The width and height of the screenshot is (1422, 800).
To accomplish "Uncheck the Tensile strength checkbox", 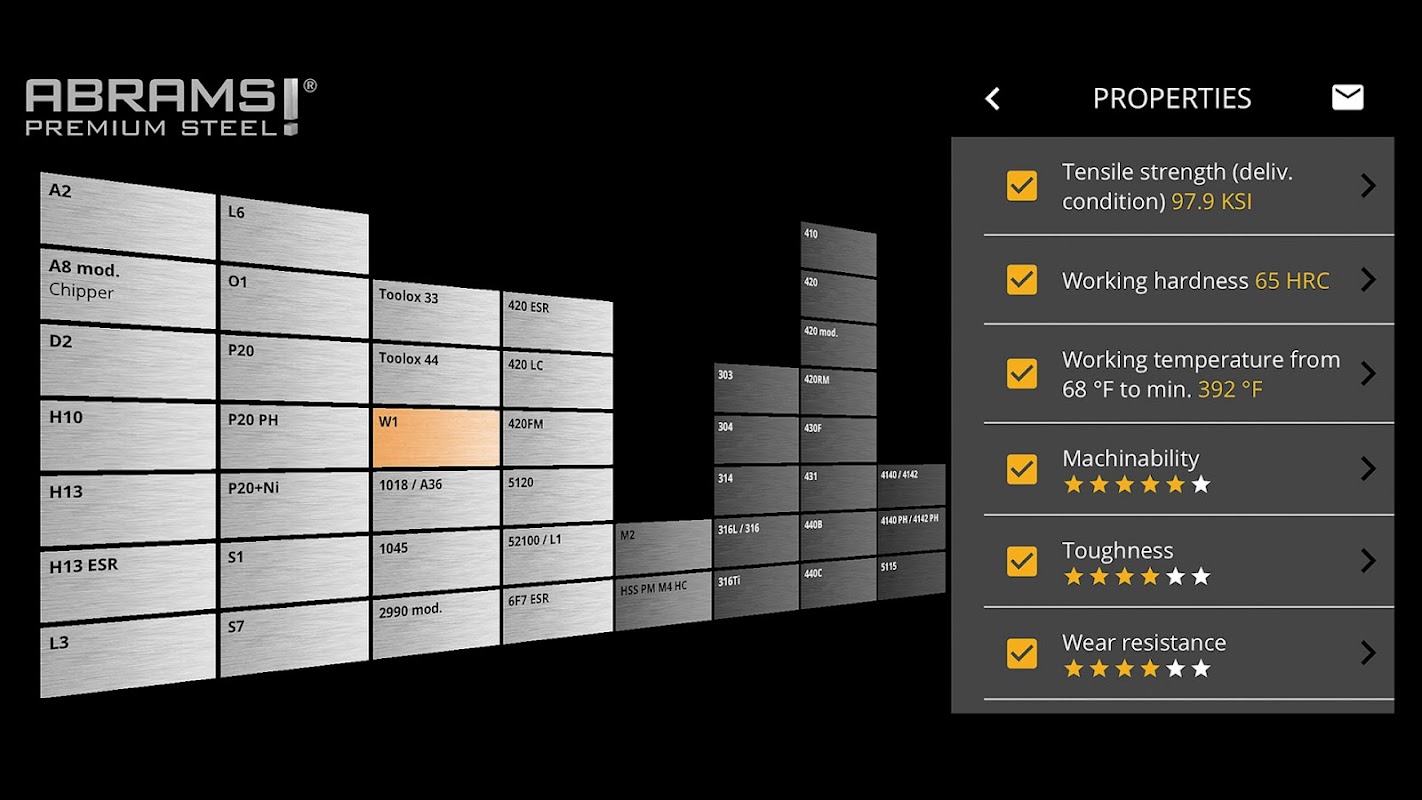I will coord(1021,186).
